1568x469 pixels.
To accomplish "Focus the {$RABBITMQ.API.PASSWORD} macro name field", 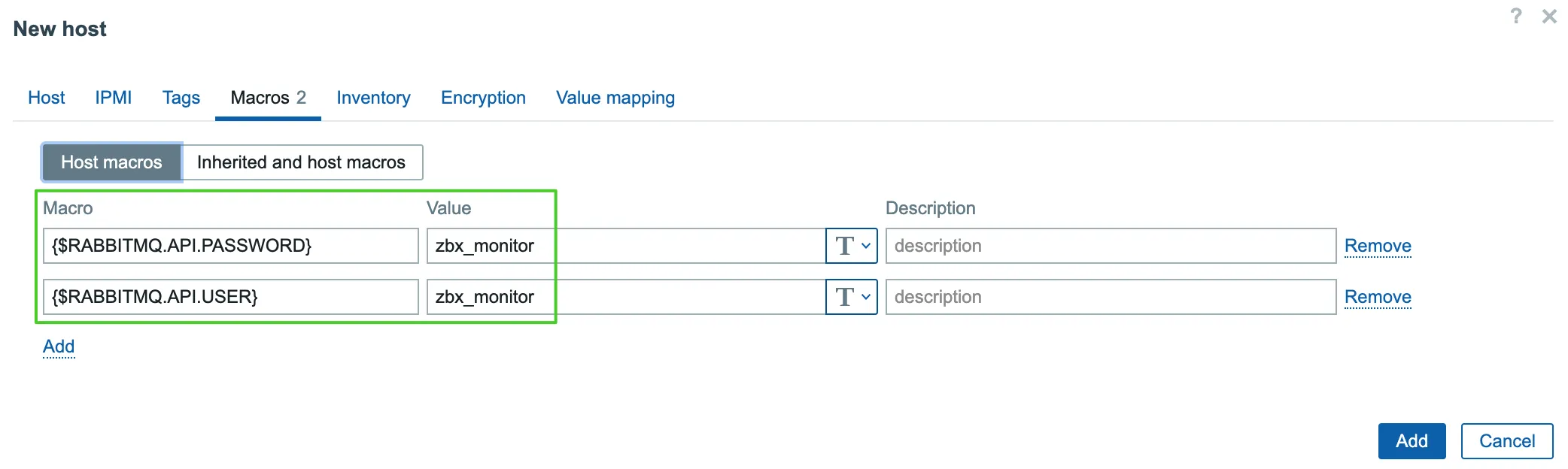I will coord(230,246).
